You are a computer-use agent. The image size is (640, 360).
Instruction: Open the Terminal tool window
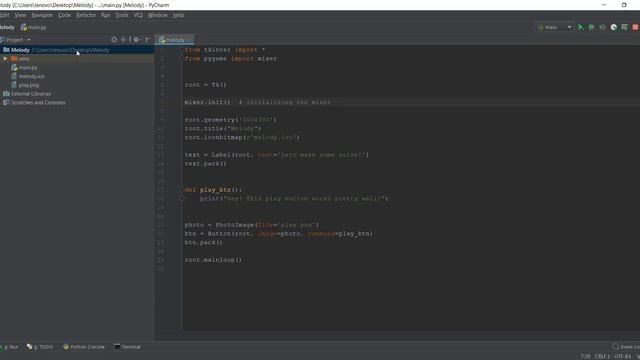coord(127,347)
